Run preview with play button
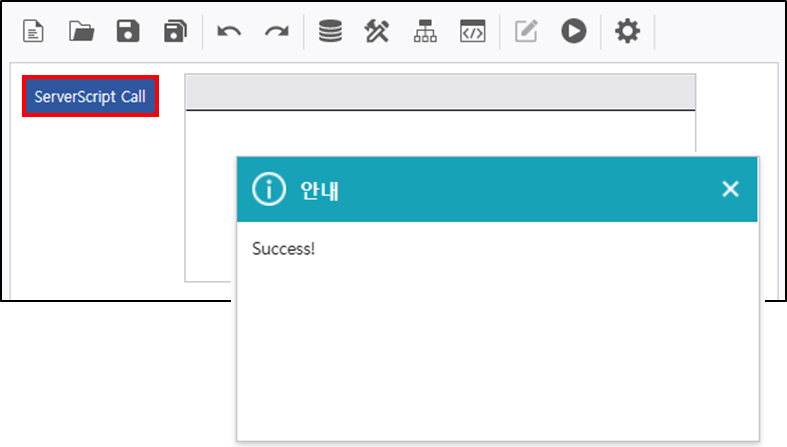Image resolution: width=787 pixels, height=447 pixels. [x=574, y=31]
